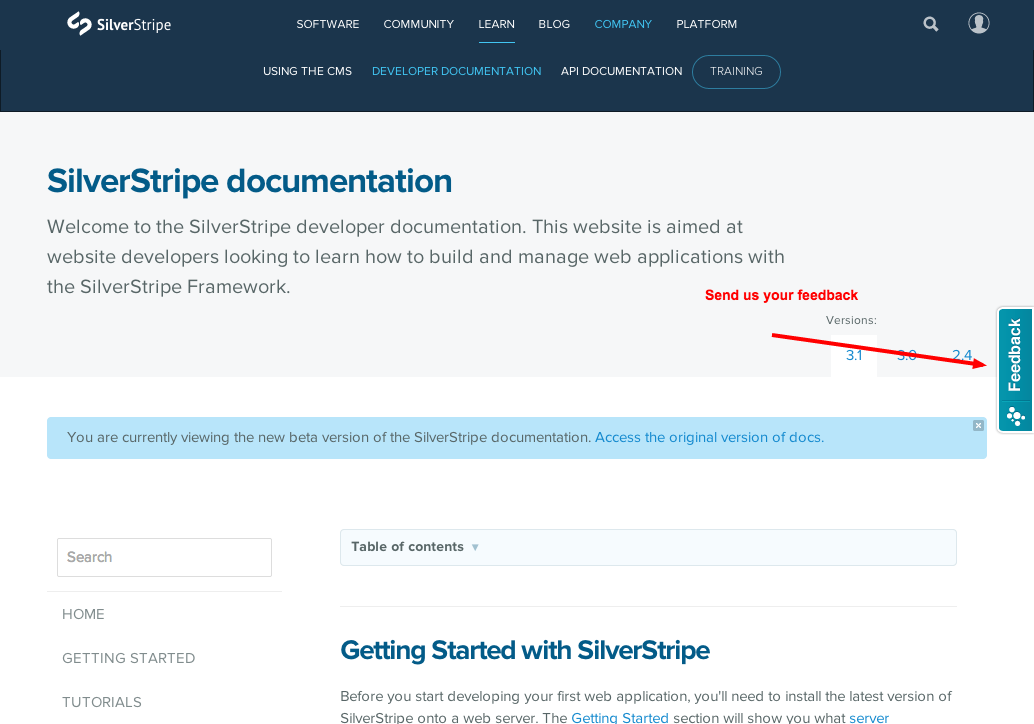Image resolution: width=1034 pixels, height=724 pixels.
Task: Switch to version 3.0 docs
Action: (907, 355)
